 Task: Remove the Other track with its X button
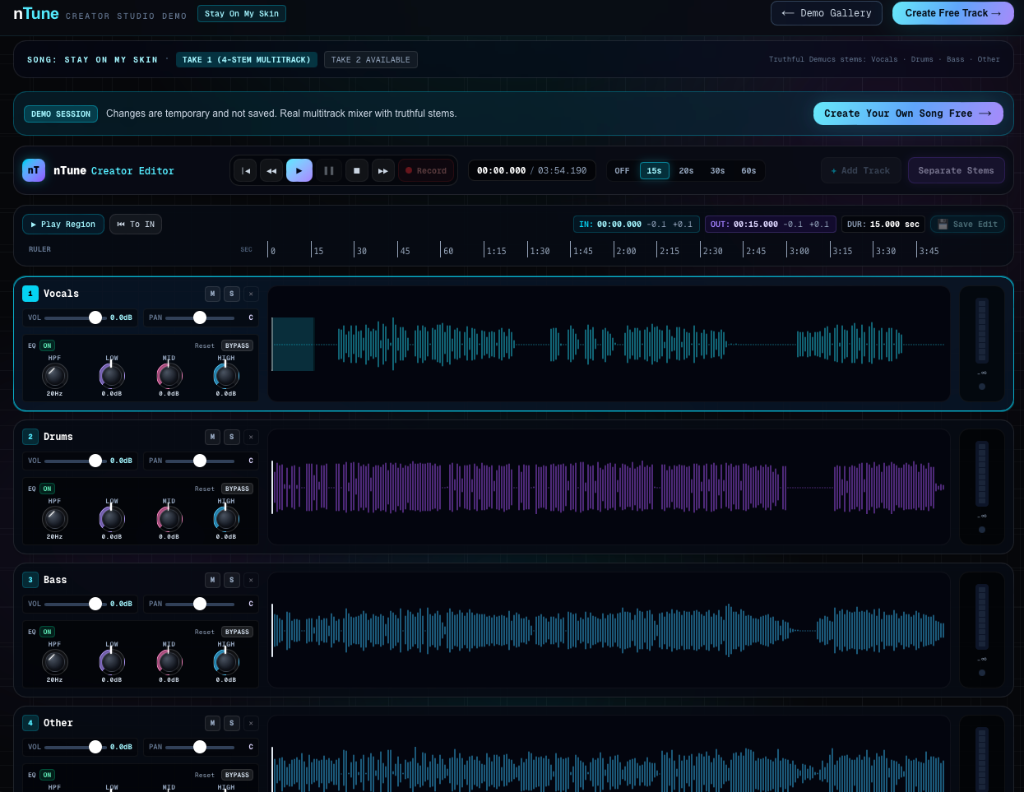(x=251, y=723)
